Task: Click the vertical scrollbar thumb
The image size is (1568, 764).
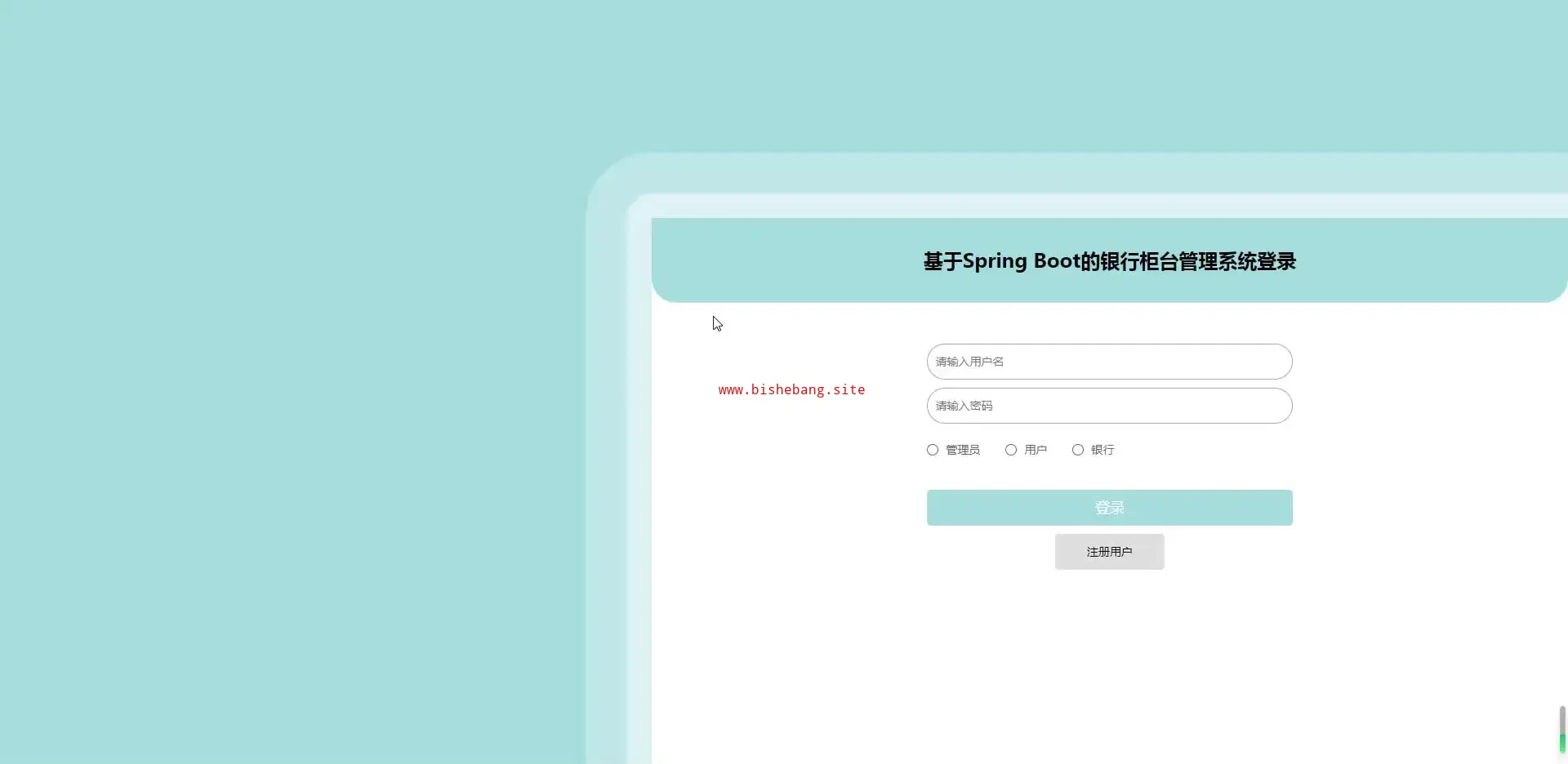Action: (1562, 729)
